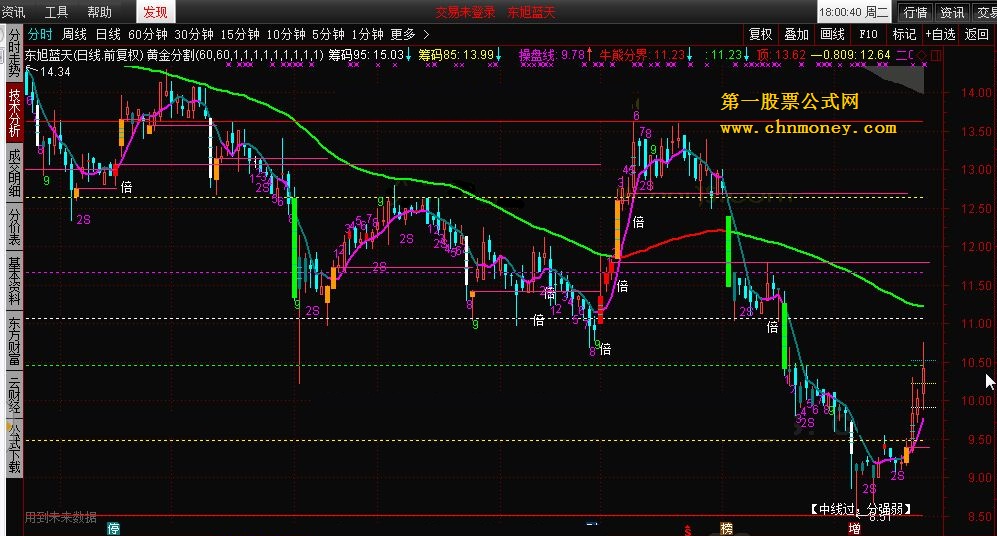The image size is (997, 536).
Task: Click the 东旭蓝天 stock name in title
Action: [x=531, y=12]
